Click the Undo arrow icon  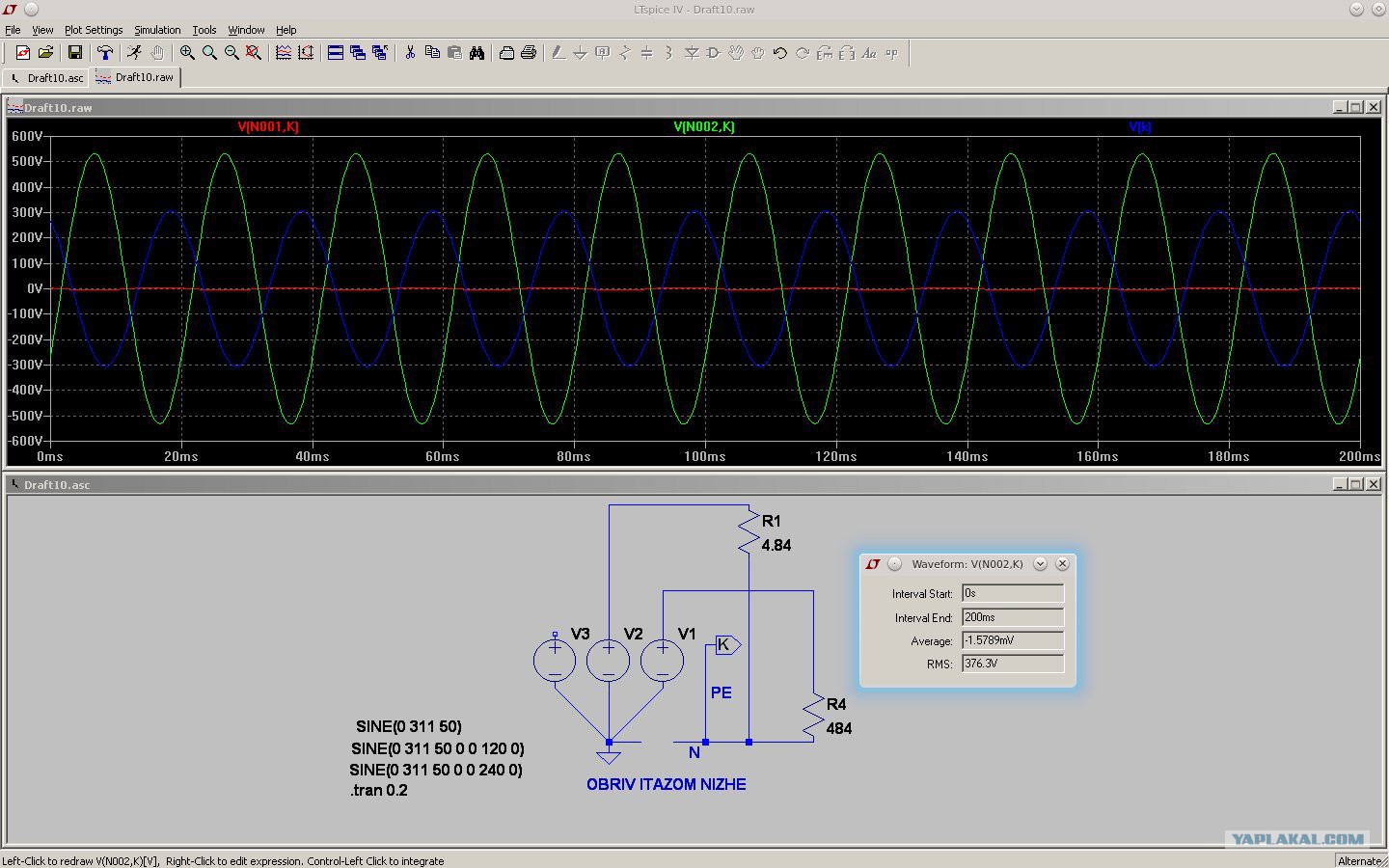coord(780,53)
